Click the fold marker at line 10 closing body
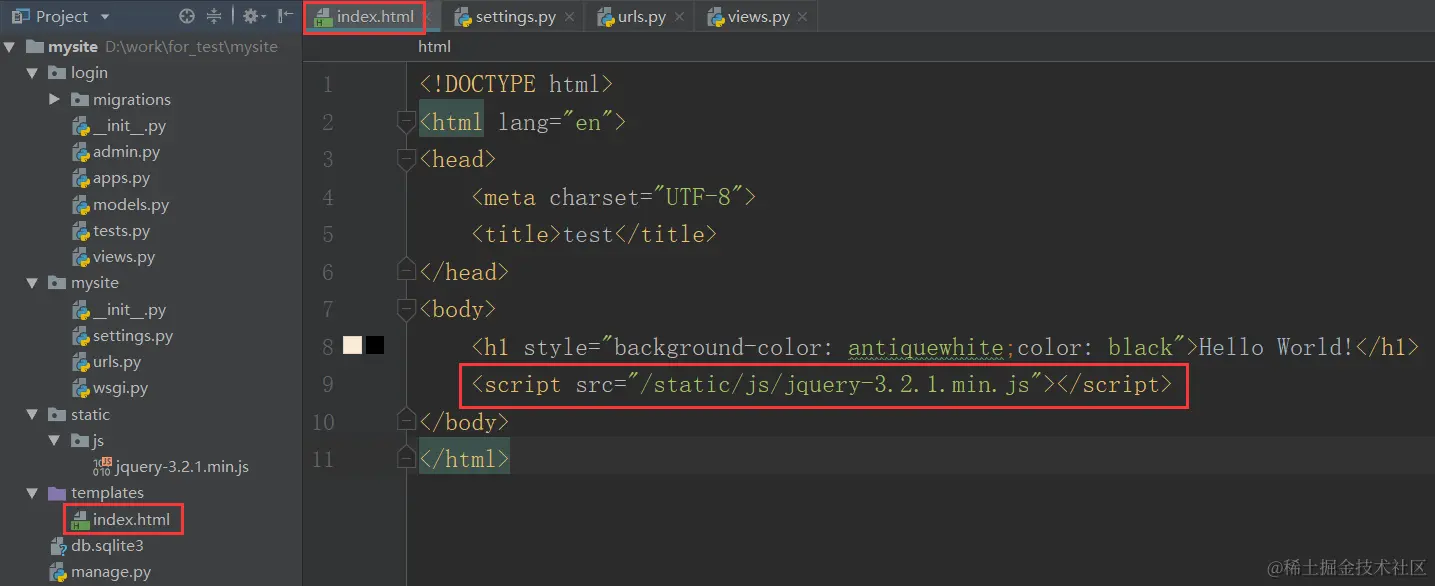This screenshot has width=1435, height=586. [406, 420]
